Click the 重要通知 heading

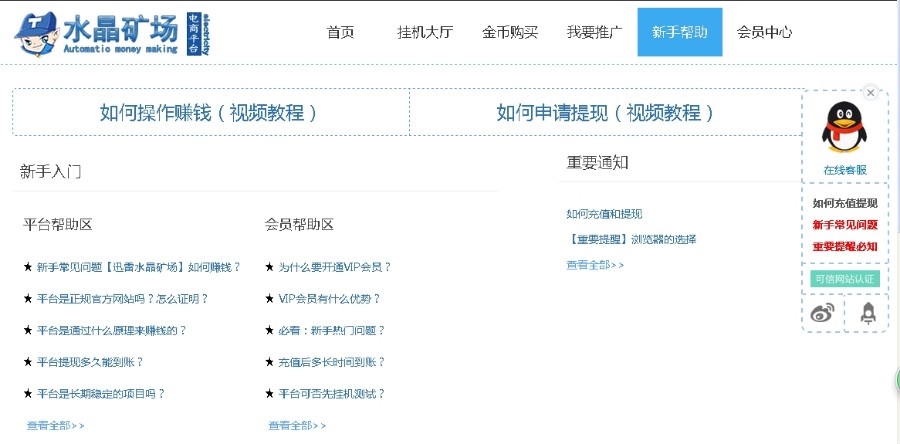click(598, 162)
